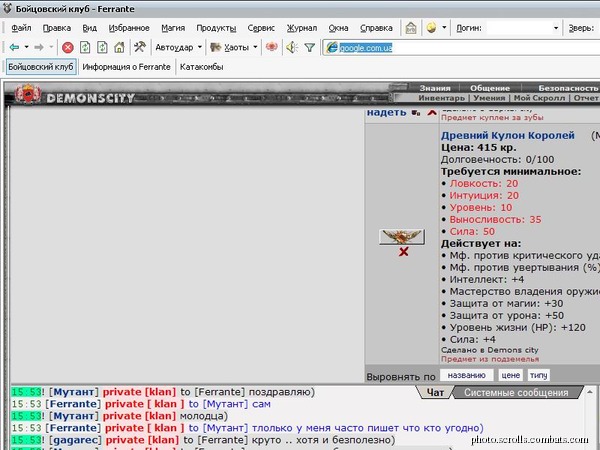600x450 pixels.
Task: Click the yellow globe icon near Логин
Action: point(431,28)
